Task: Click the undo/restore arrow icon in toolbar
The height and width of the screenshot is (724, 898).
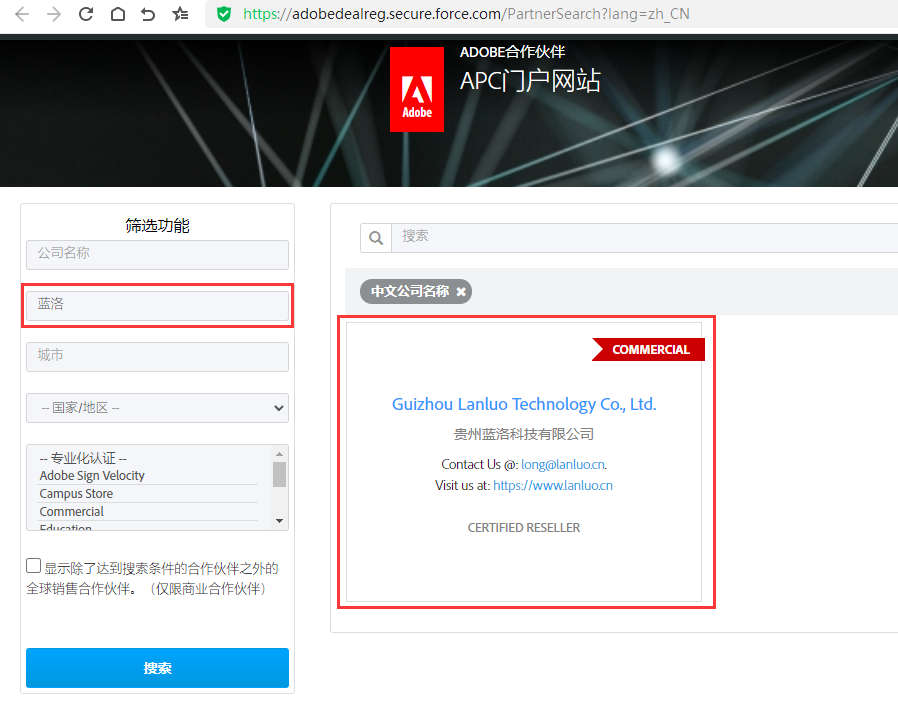Action: coord(148,14)
